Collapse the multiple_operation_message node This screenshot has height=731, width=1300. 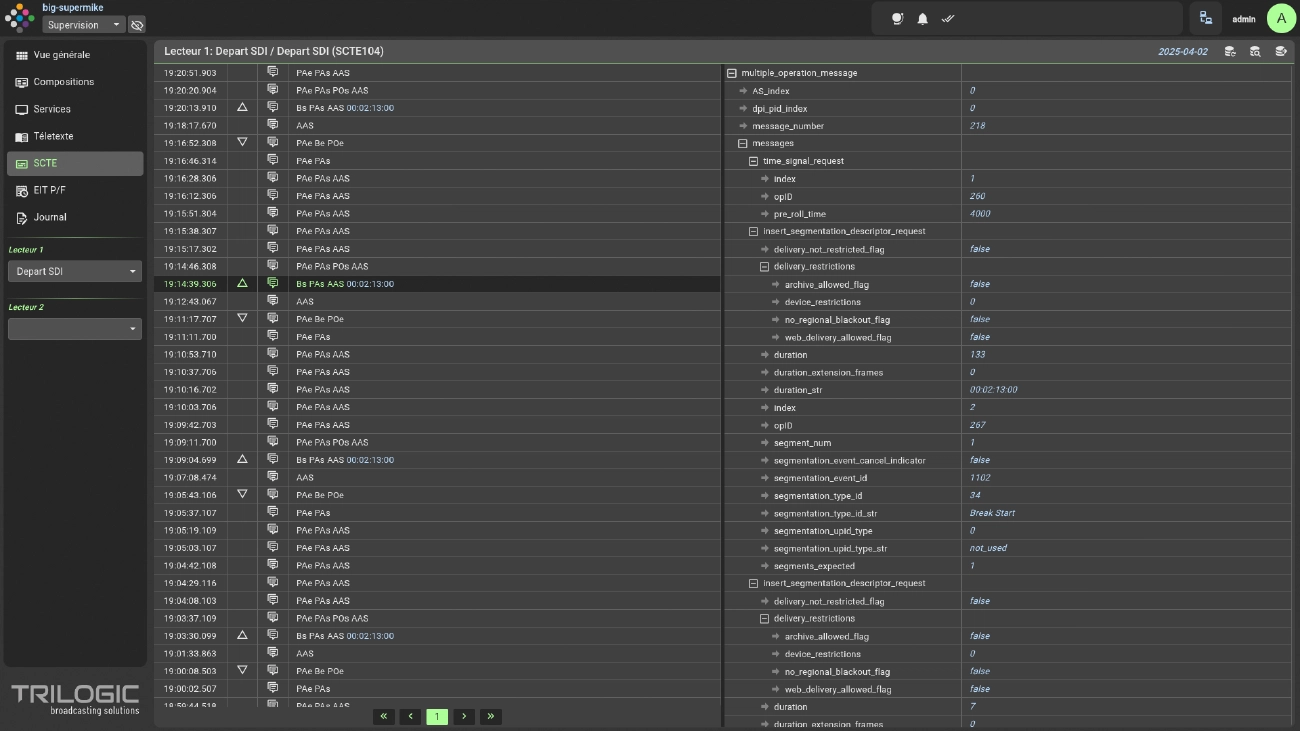point(732,73)
